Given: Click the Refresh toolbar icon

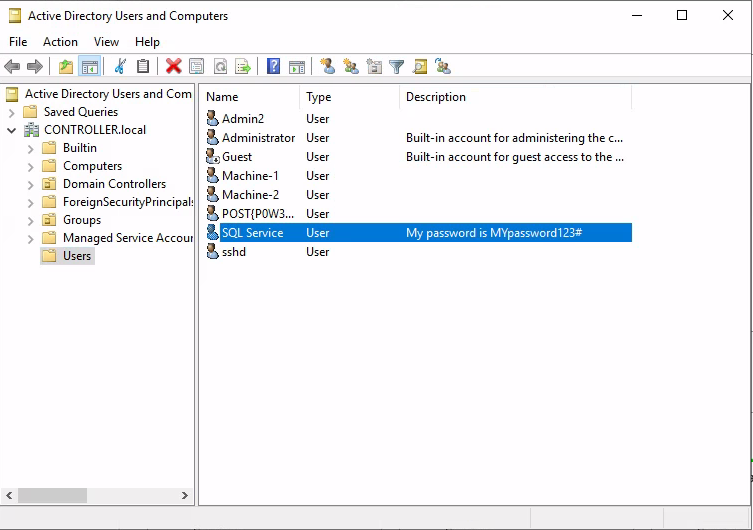Looking at the screenshot, I should [220, 67].
